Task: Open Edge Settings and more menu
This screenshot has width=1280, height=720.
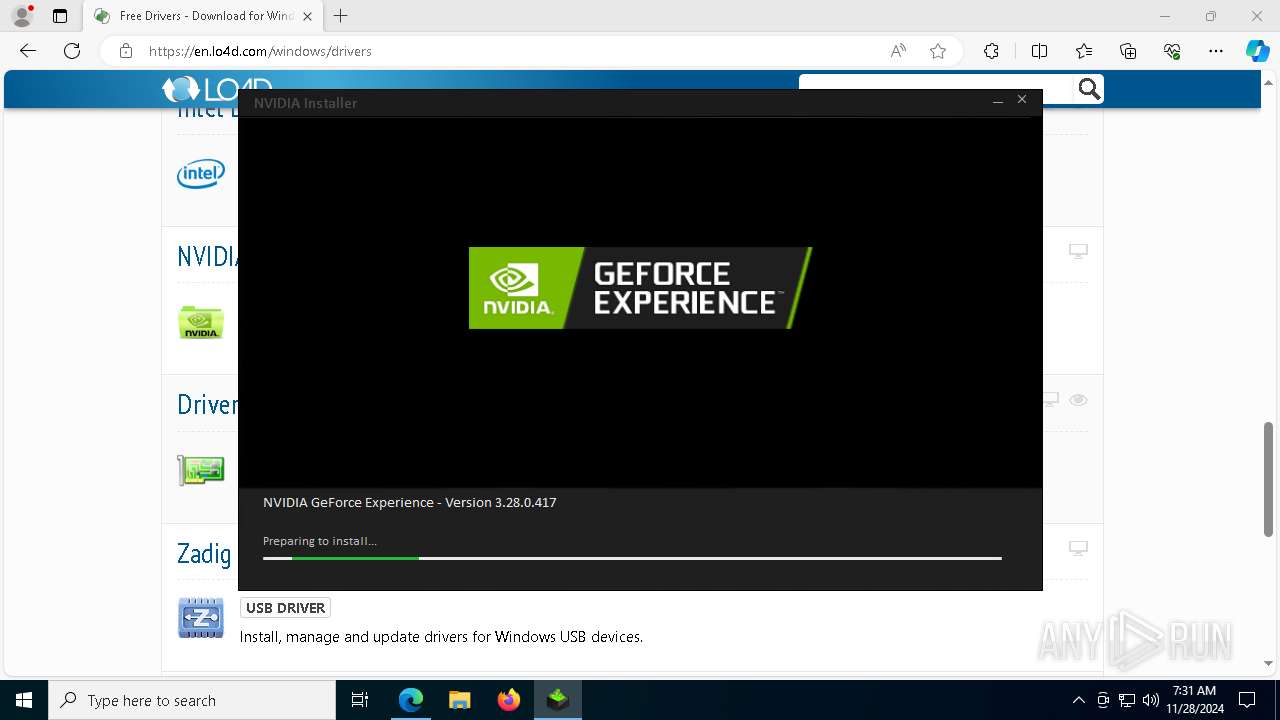Action: [1216, 51]
